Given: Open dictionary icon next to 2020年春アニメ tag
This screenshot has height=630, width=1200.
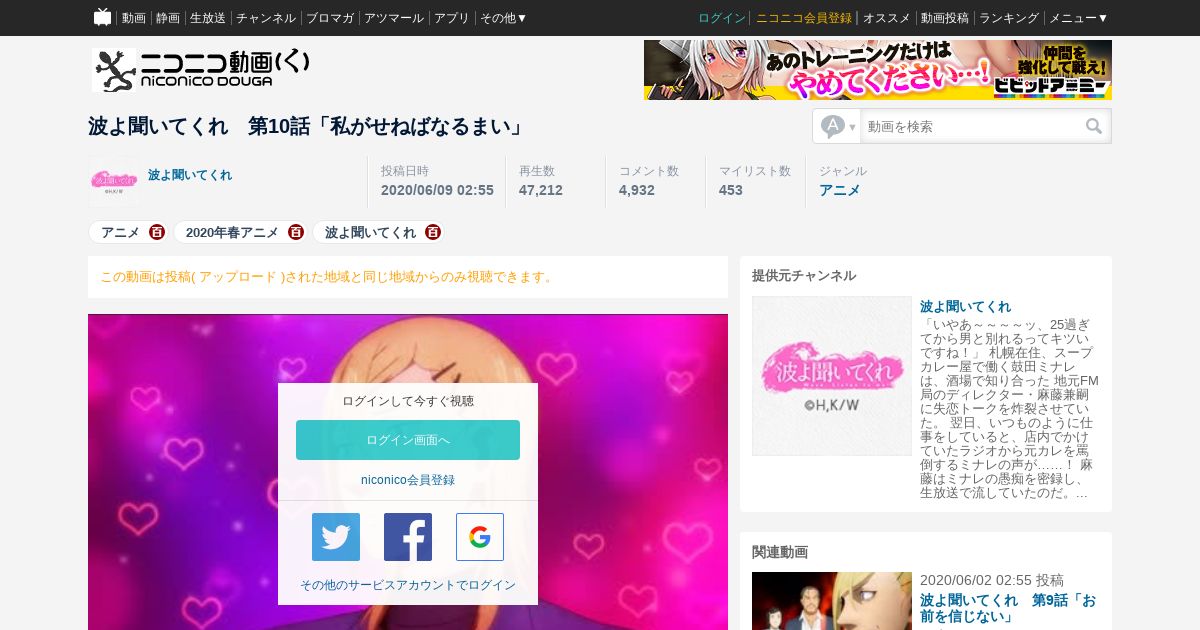Looking at the screenshot, I should click(295, 232).
